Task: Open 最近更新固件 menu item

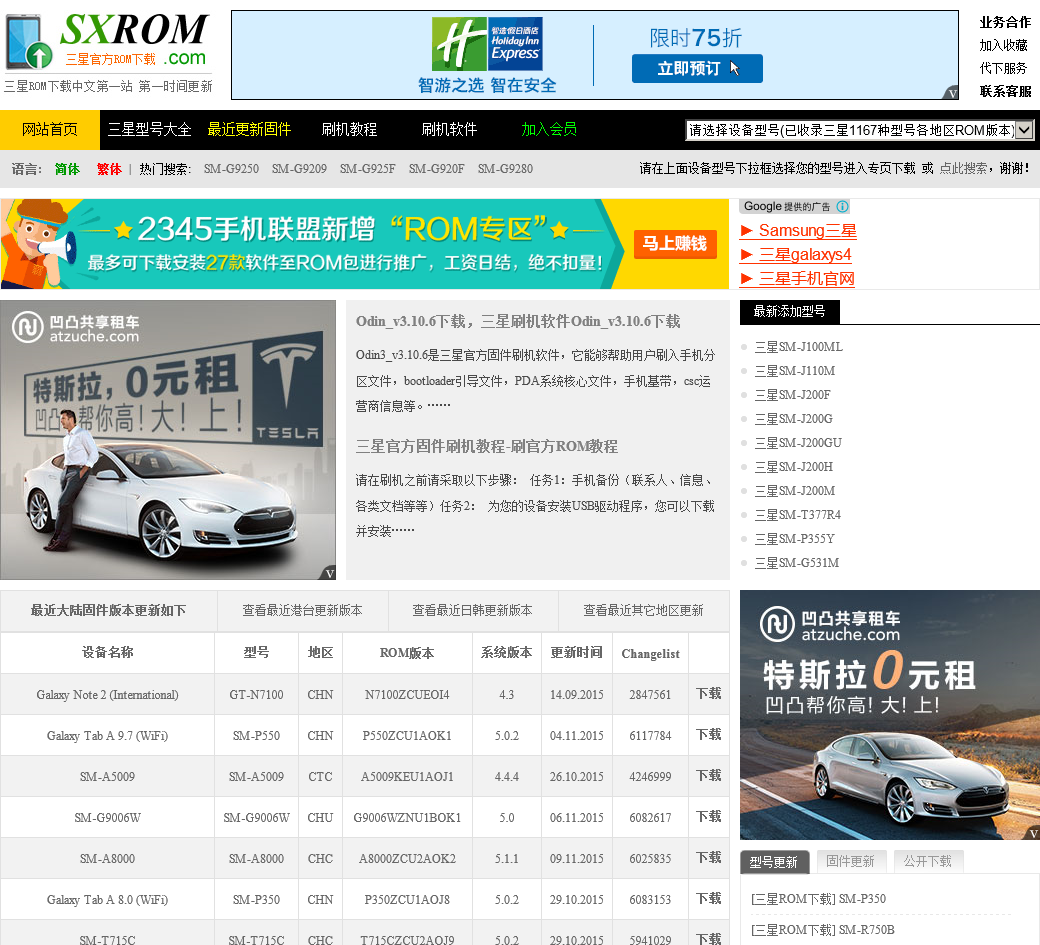Action: (x=249, y=129)
